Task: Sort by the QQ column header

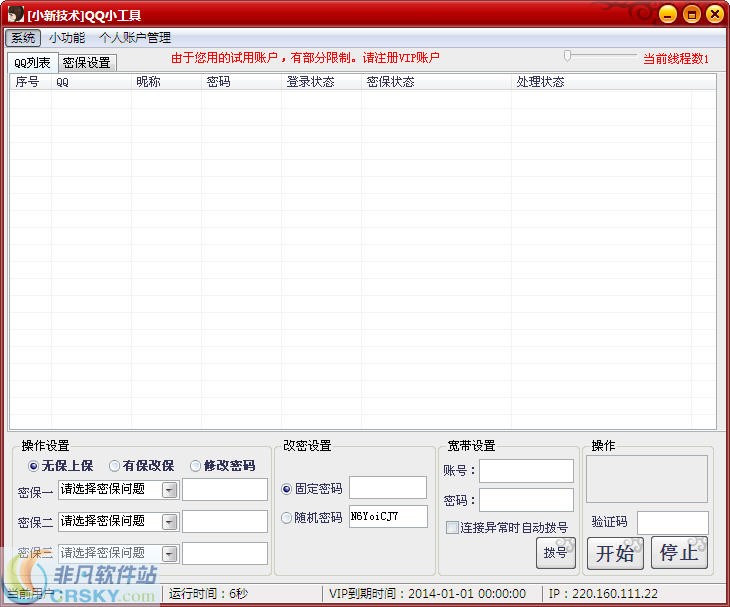Action: point(91,82)
